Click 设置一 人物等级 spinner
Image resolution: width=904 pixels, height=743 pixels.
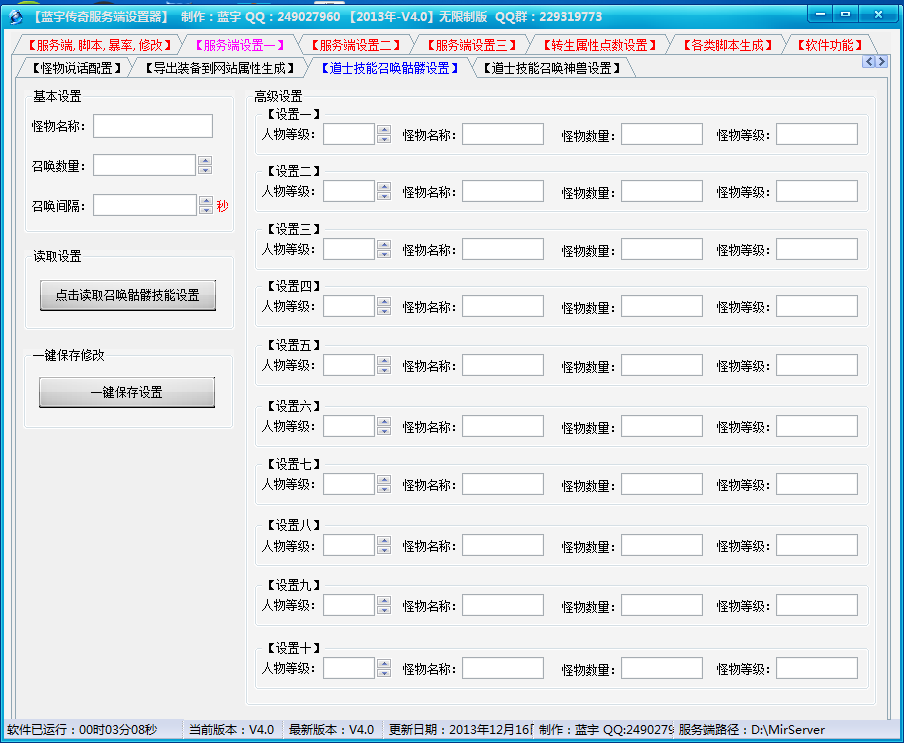click(x=384, y=134)
